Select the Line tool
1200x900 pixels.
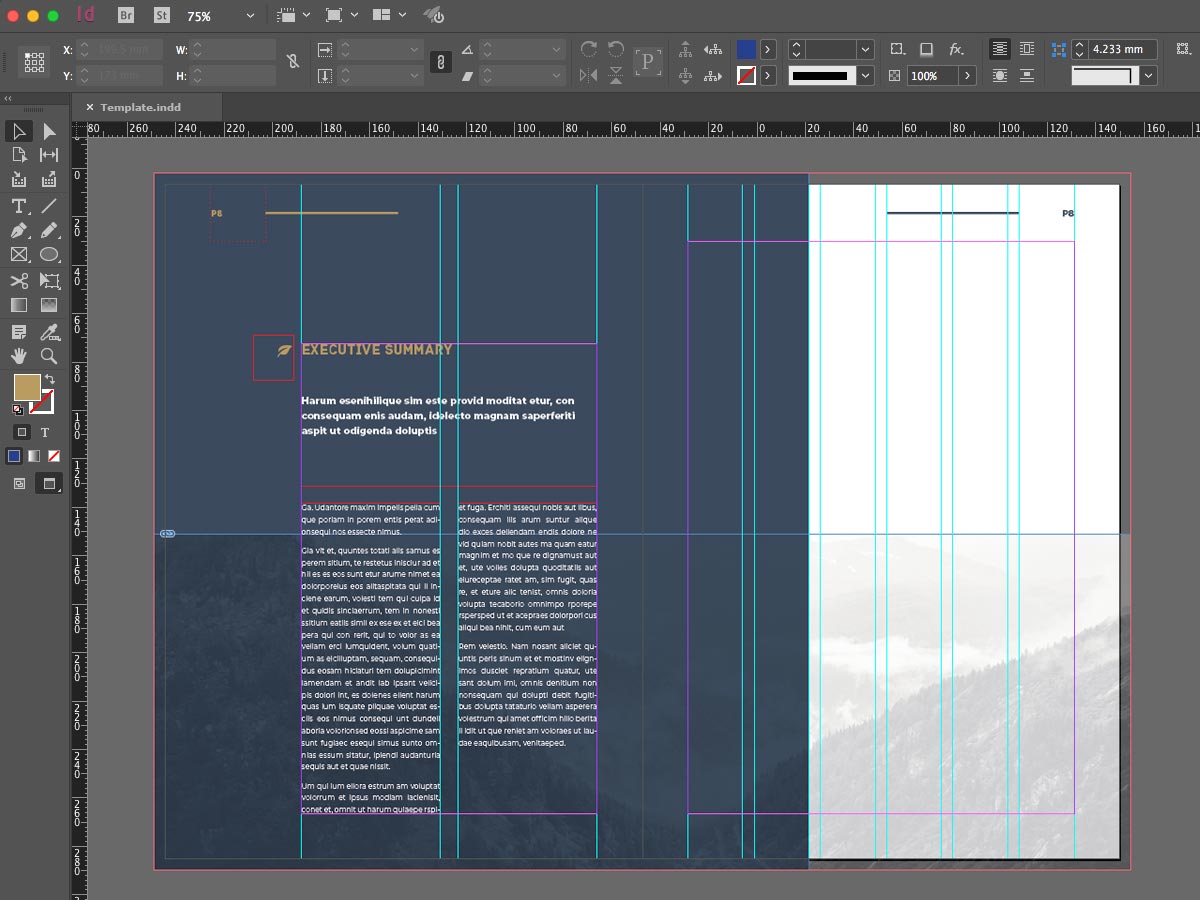(49, 206)
